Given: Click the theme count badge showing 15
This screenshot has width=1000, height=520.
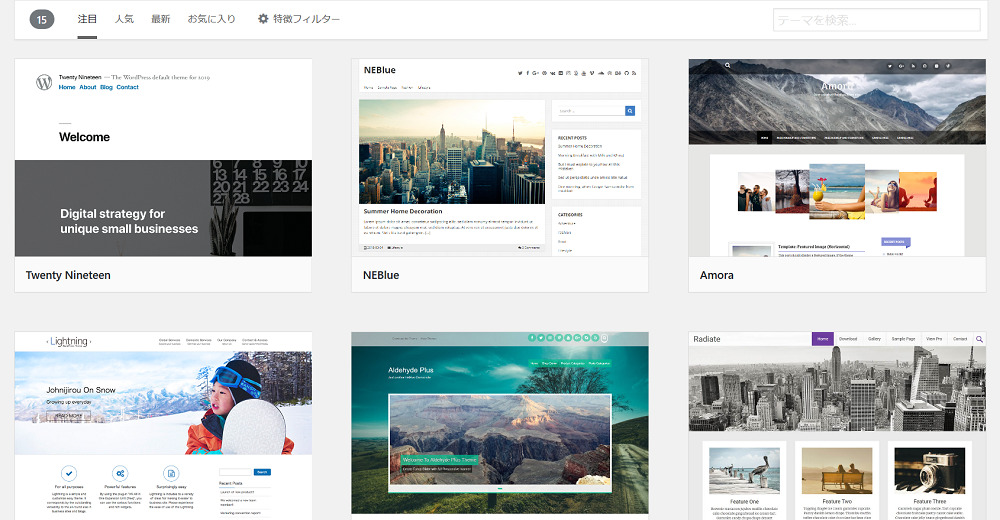Looking at the screenshot, I should coord(42,19).
